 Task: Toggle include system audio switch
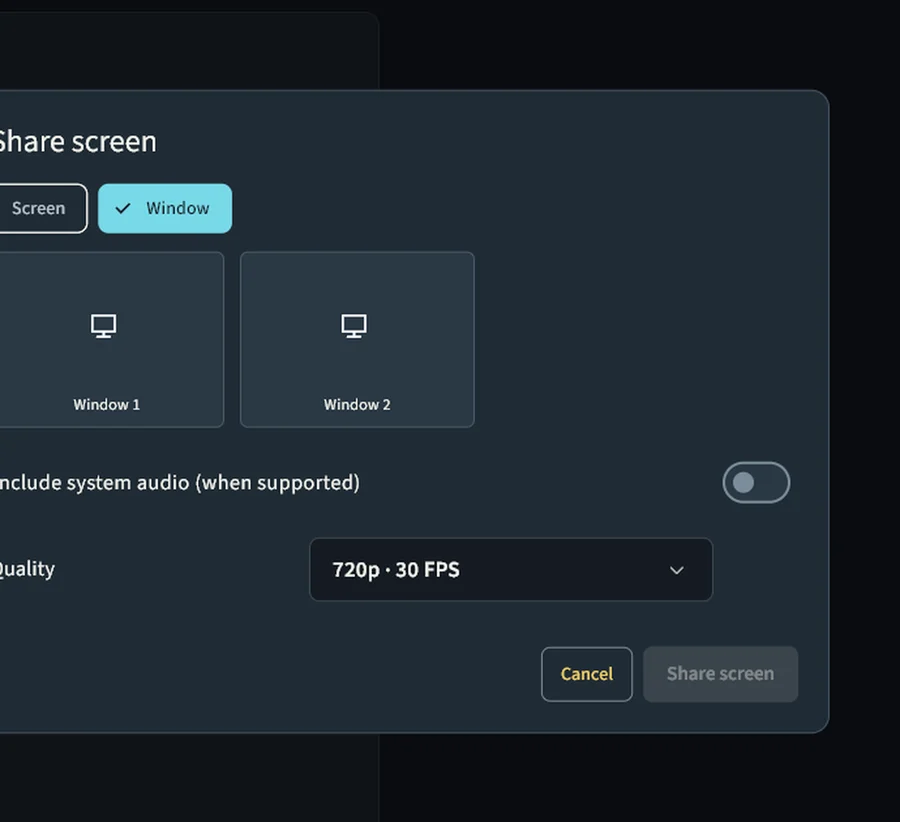click(756, 483)
